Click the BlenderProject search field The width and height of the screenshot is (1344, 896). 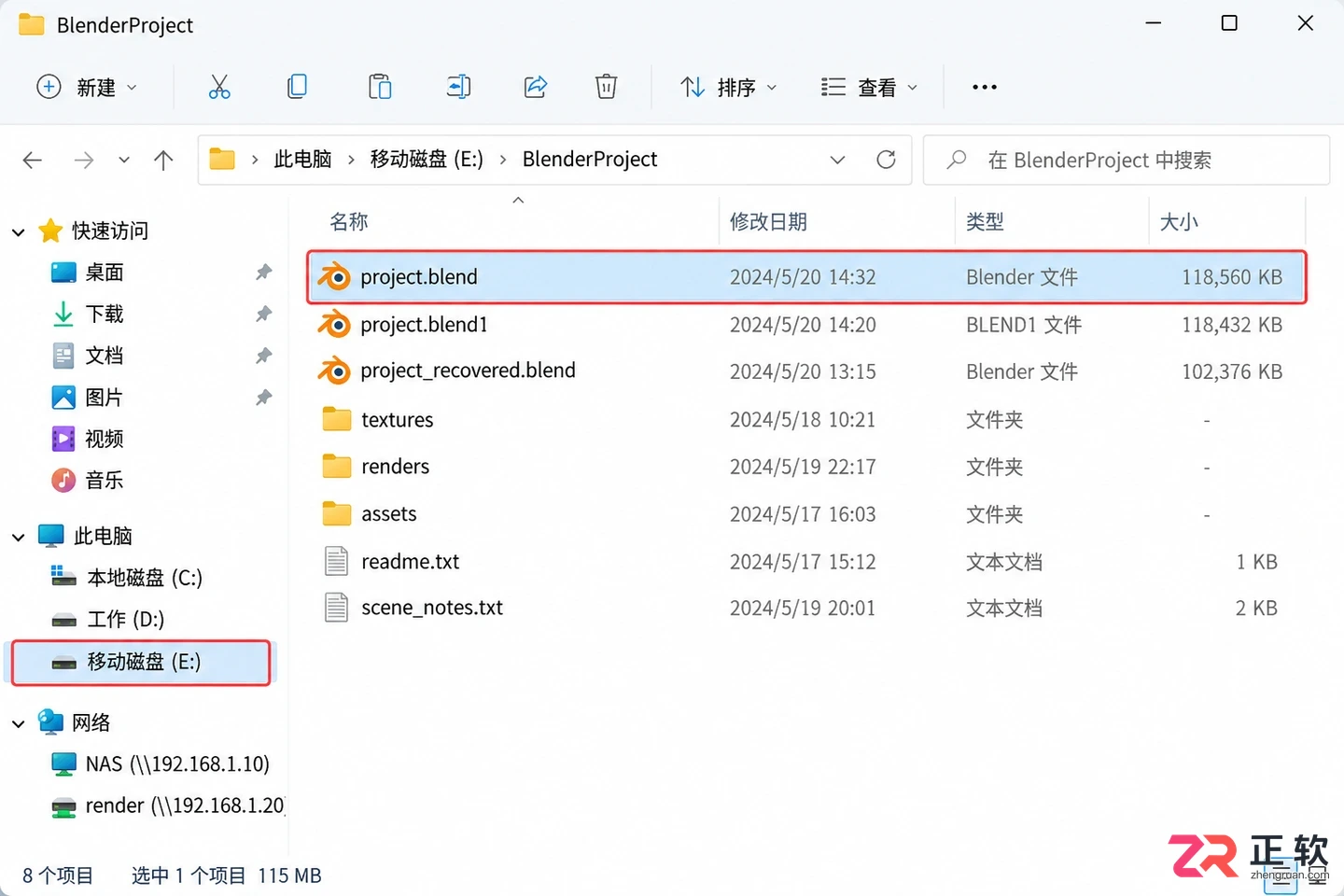(1127, 160)
